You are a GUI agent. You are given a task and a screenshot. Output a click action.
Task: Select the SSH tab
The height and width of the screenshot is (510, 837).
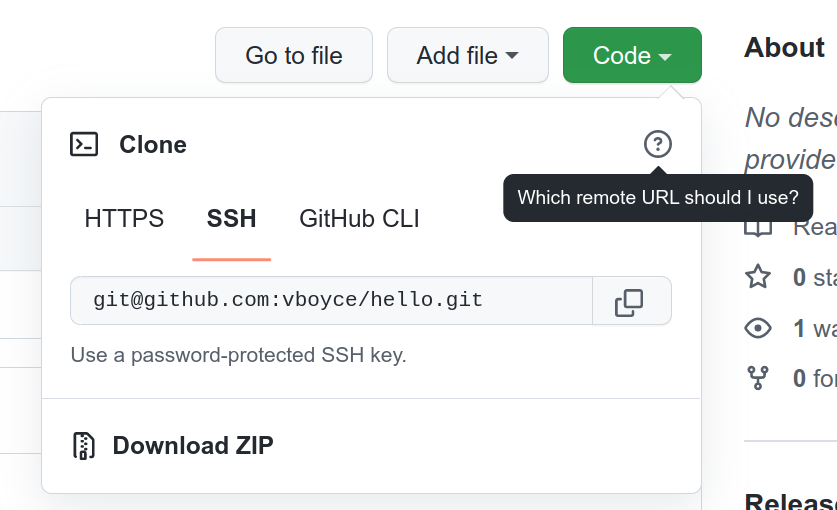pos(232,218)
